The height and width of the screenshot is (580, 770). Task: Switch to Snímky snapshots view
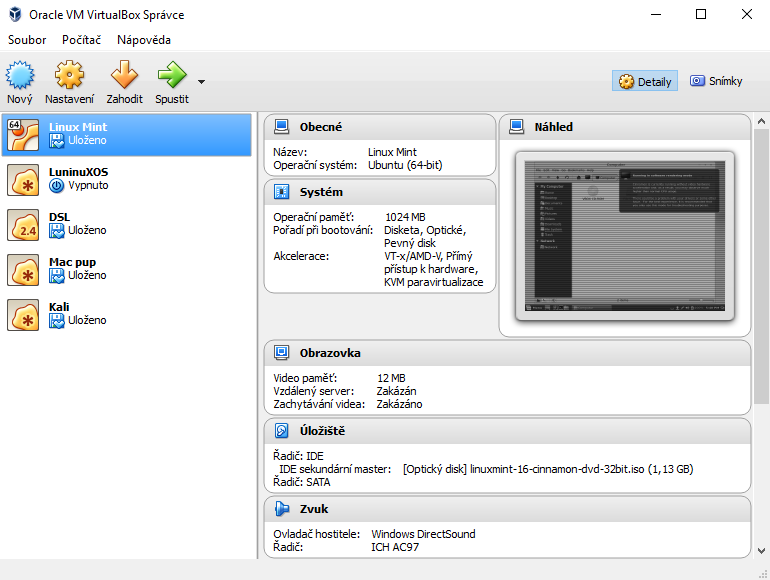pos(716,81)
